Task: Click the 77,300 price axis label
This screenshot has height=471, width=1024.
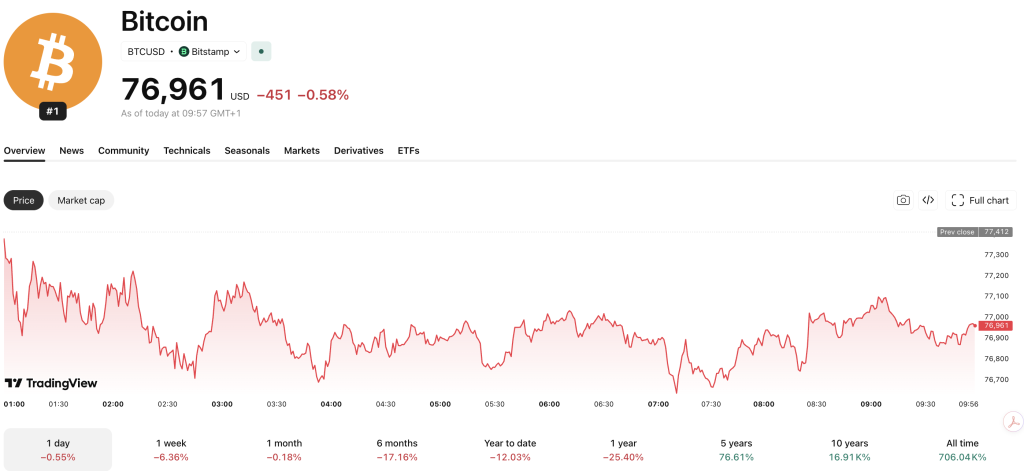Action: (x=997, y=254)
